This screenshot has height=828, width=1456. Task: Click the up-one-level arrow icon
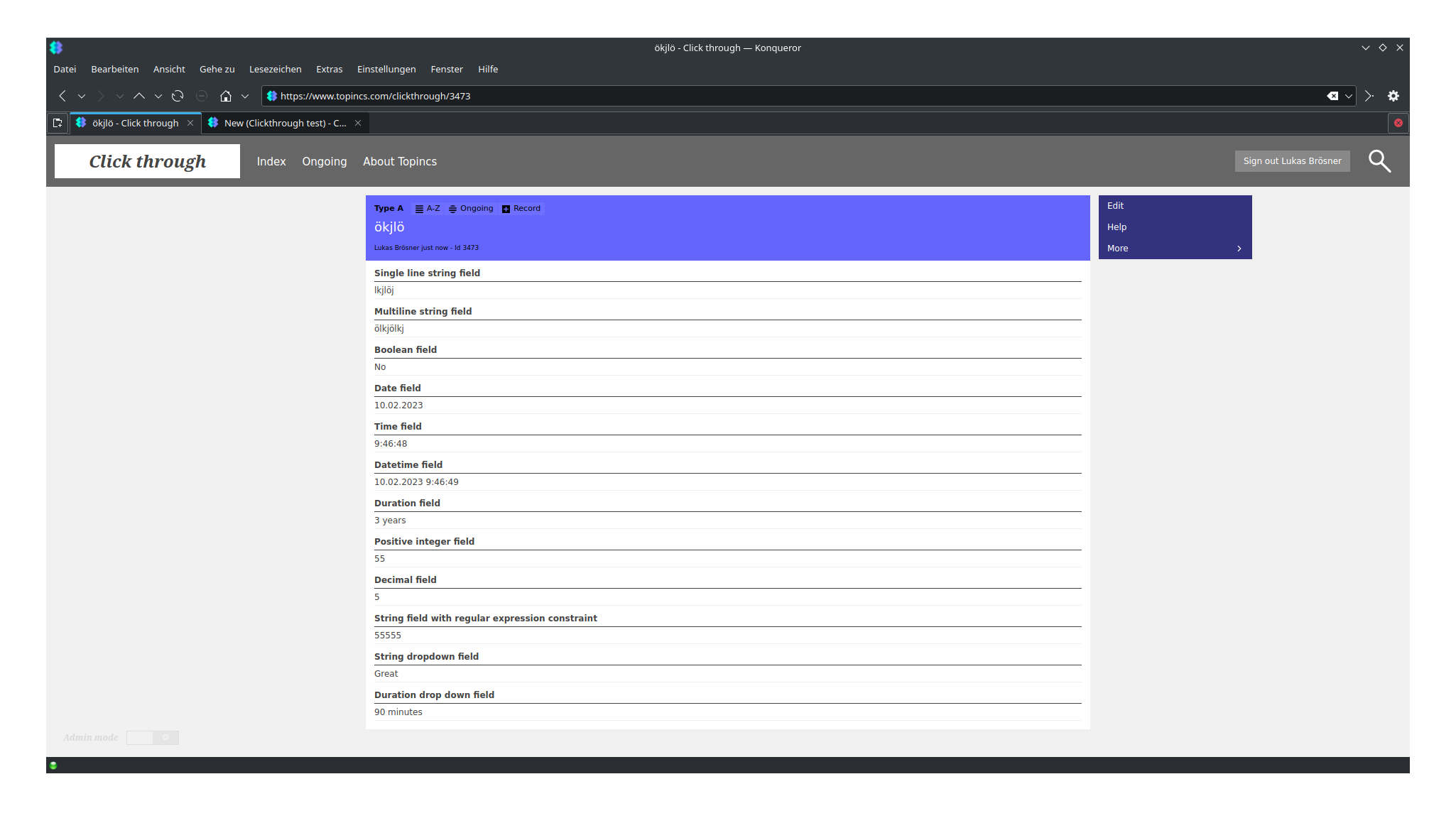click(139, 96)
